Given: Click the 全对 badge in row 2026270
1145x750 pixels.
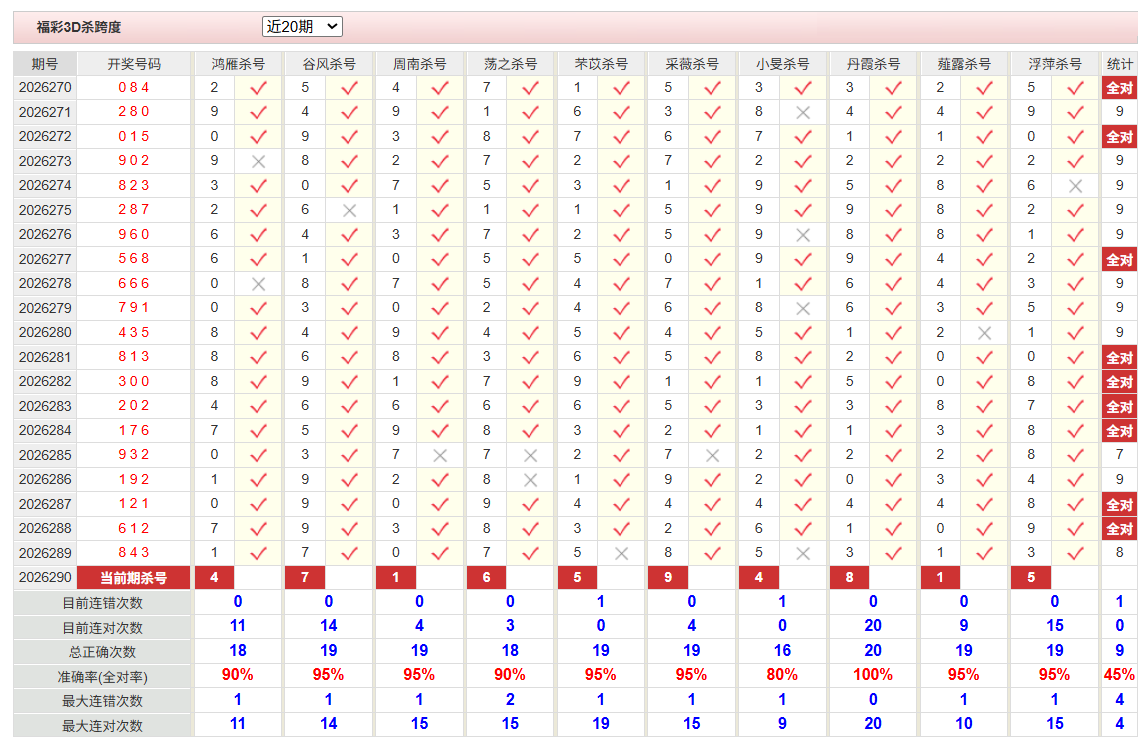Looking at the screenshot, I should coord(1119,88).
